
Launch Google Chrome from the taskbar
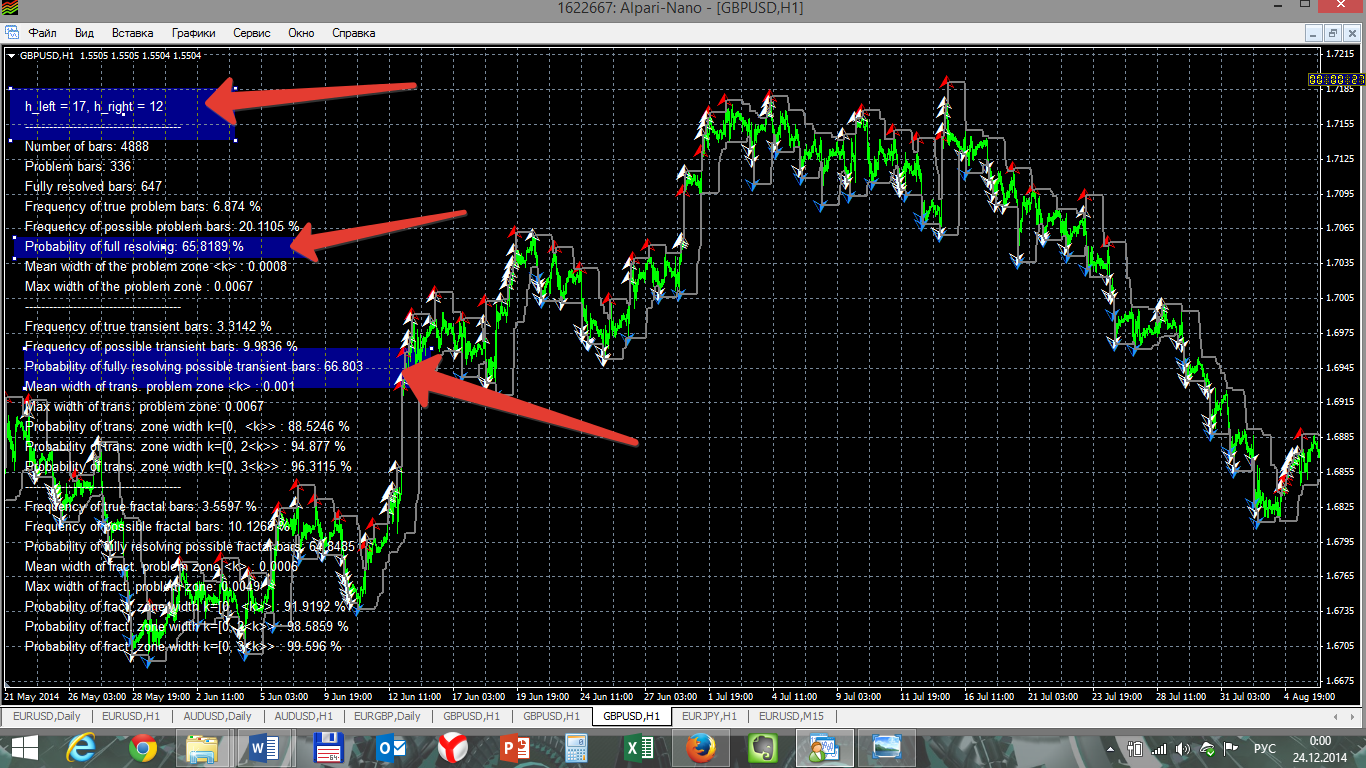[143, 748]
